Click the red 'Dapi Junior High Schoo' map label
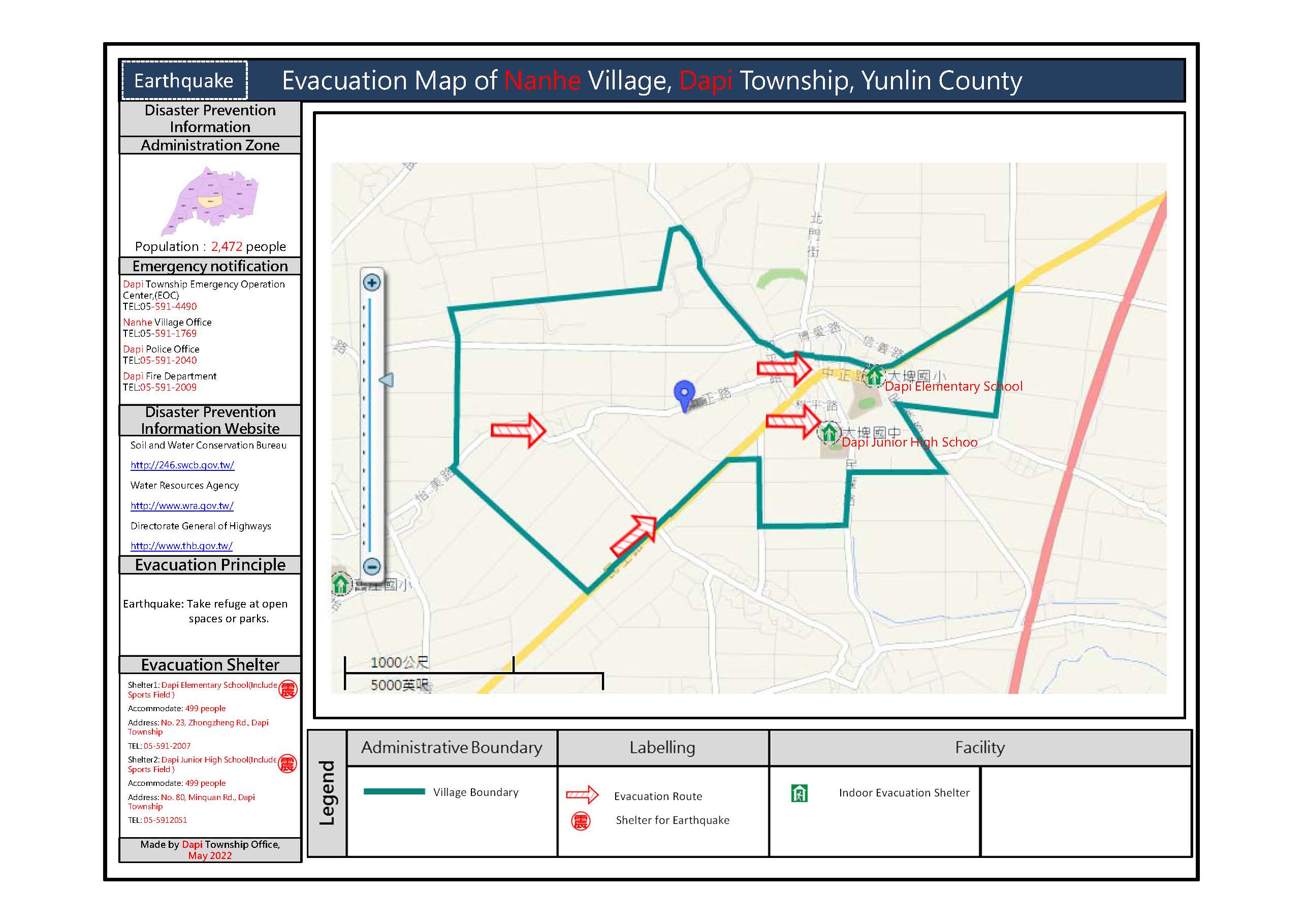 910,442
